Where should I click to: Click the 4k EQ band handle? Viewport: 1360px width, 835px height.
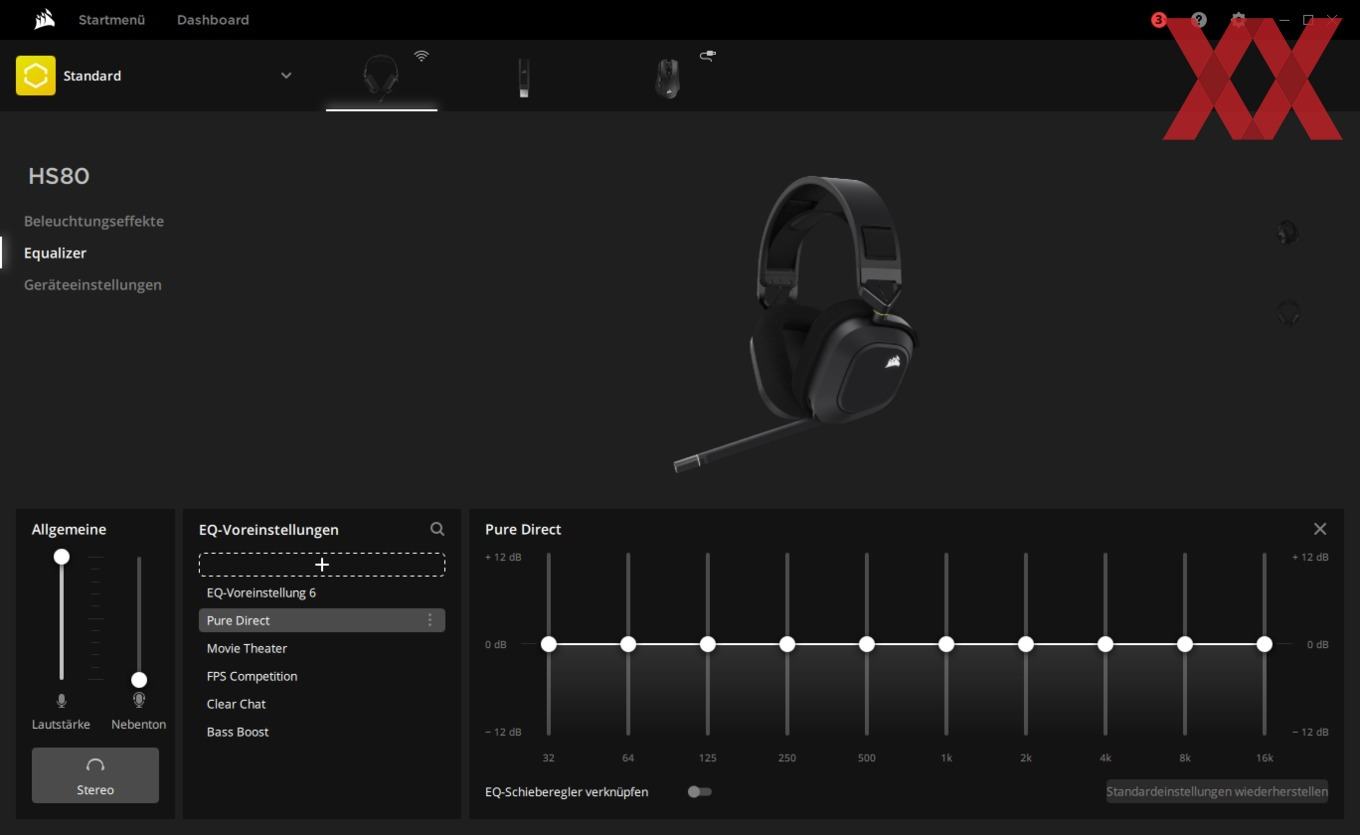click(1105, 644)
